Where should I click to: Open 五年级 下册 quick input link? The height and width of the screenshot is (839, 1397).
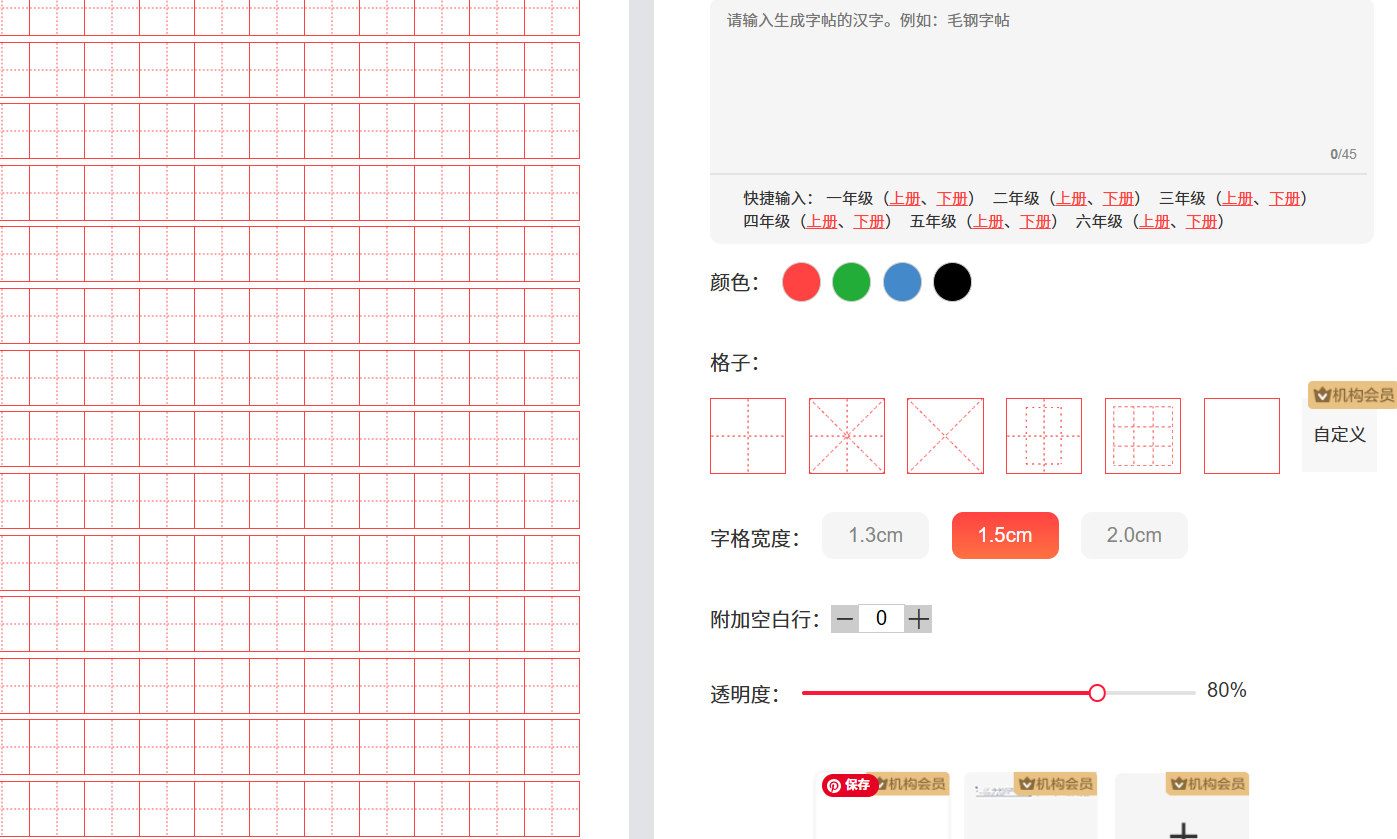(1035, 221)
